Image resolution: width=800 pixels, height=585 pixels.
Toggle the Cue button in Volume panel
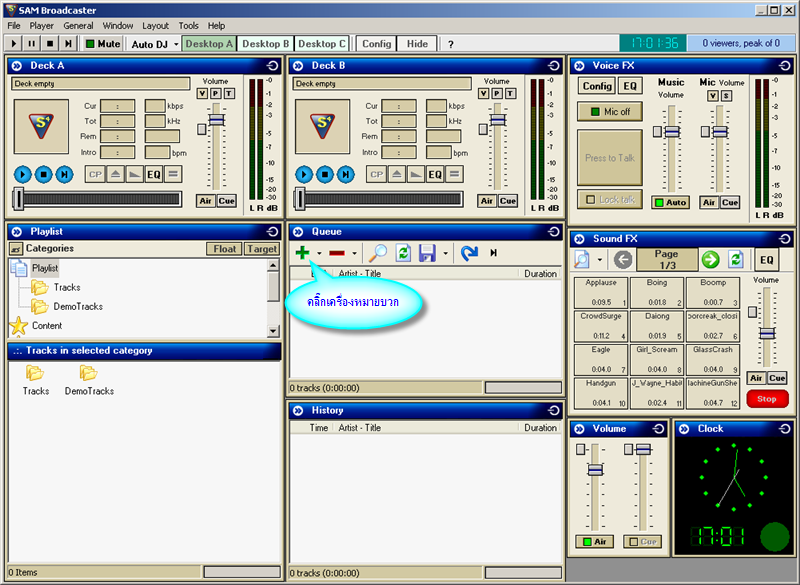642,542
